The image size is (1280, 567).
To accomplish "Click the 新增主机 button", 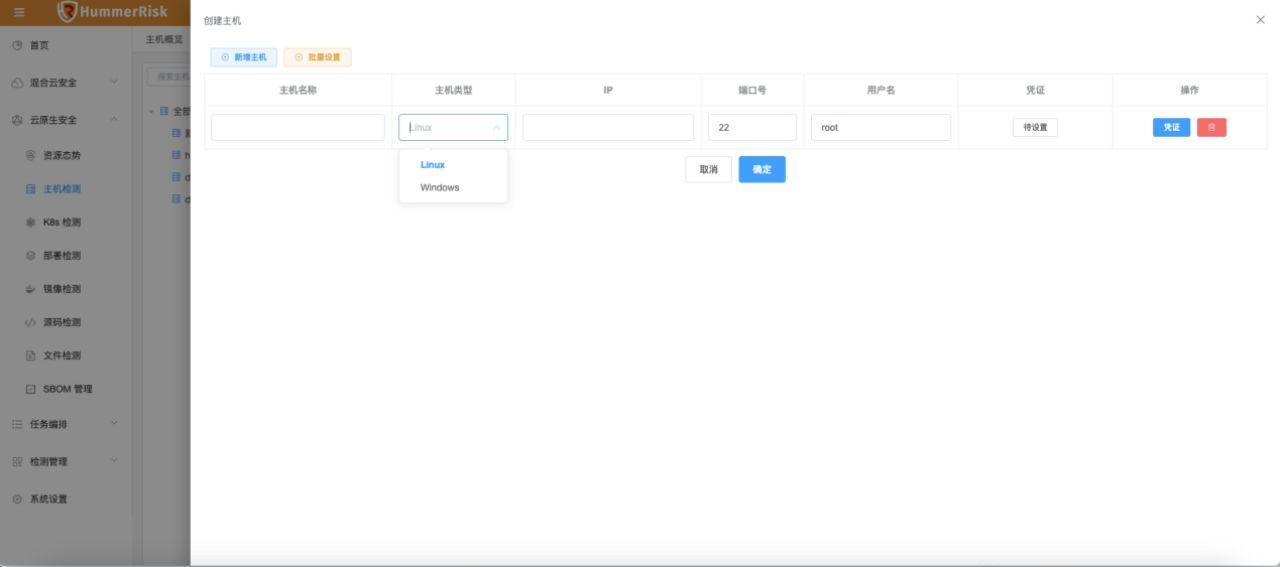I will (x=243, y=58).
